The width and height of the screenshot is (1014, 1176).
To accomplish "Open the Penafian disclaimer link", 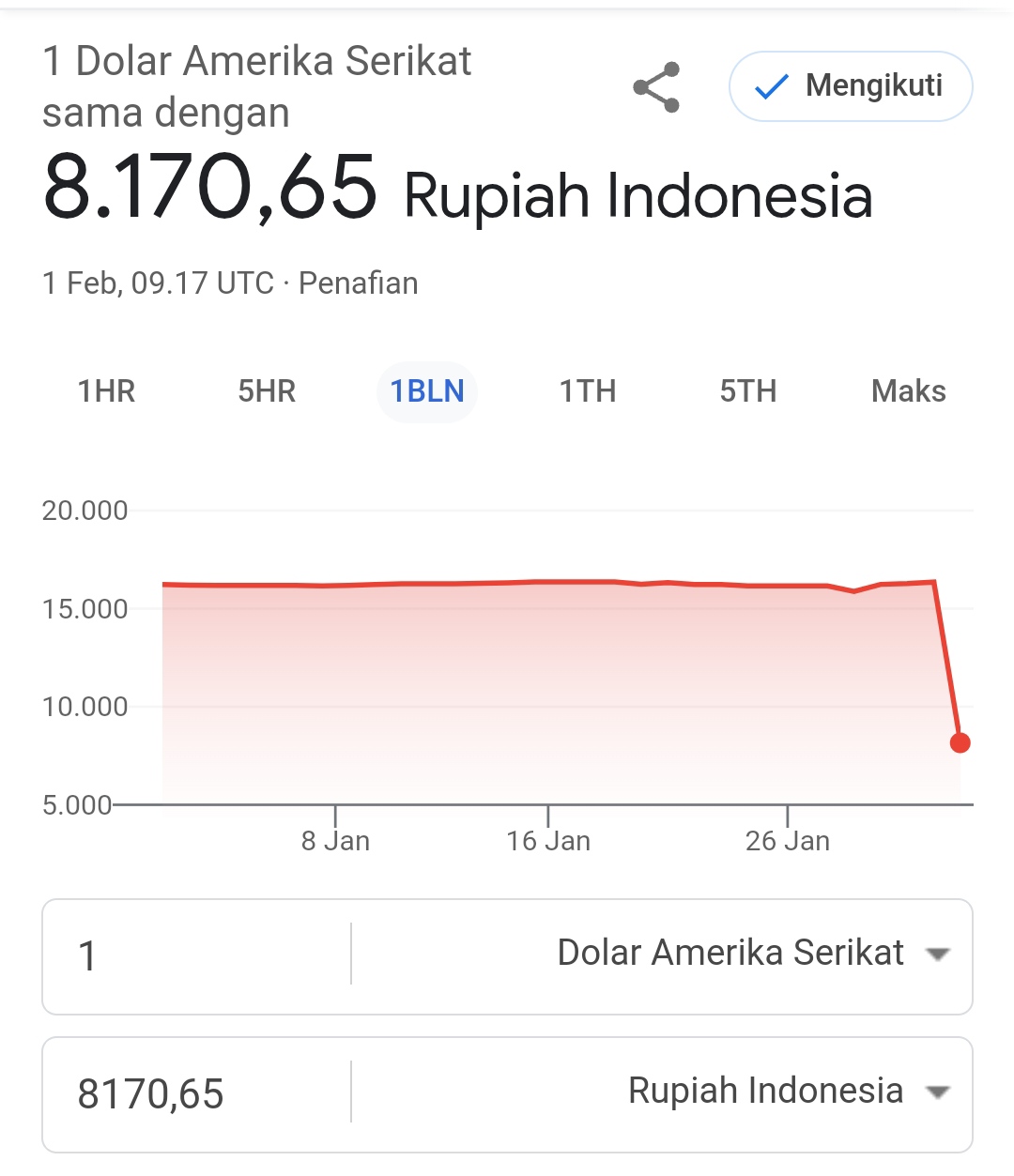I will pyautogui.click(x=358, y=283).
